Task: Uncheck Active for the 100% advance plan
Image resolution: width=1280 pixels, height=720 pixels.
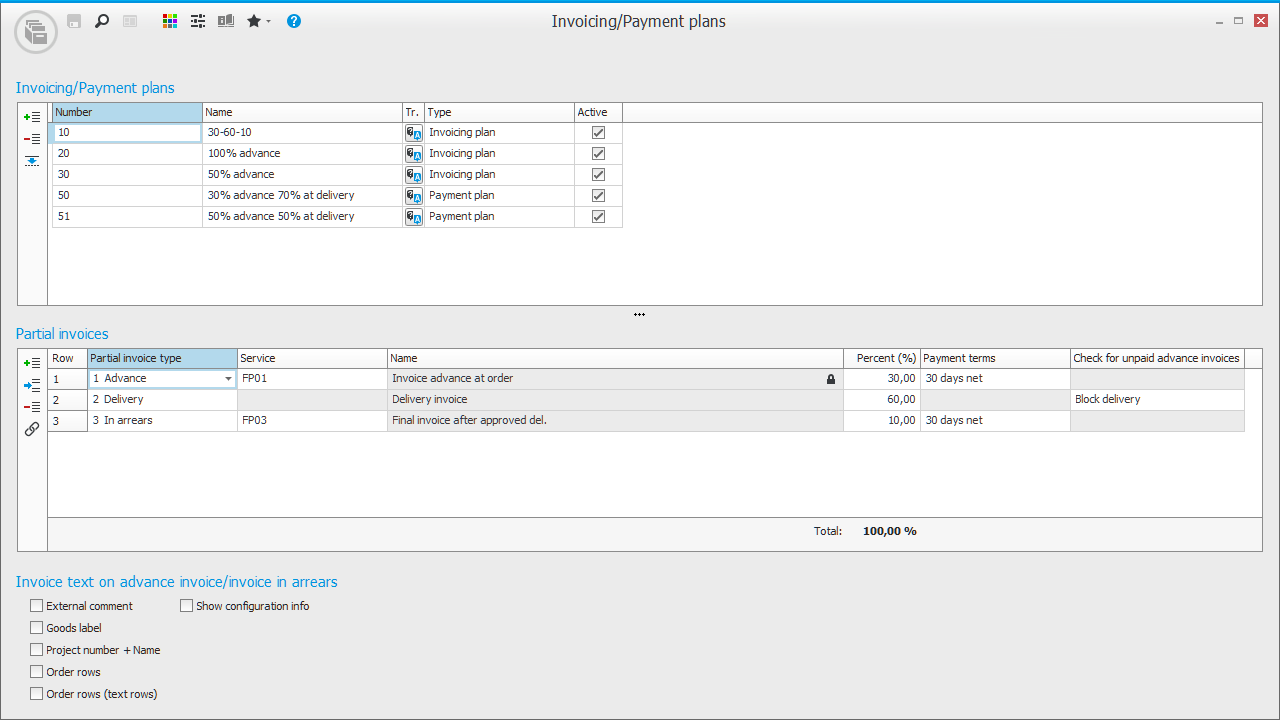Action: tap(598, 154)
